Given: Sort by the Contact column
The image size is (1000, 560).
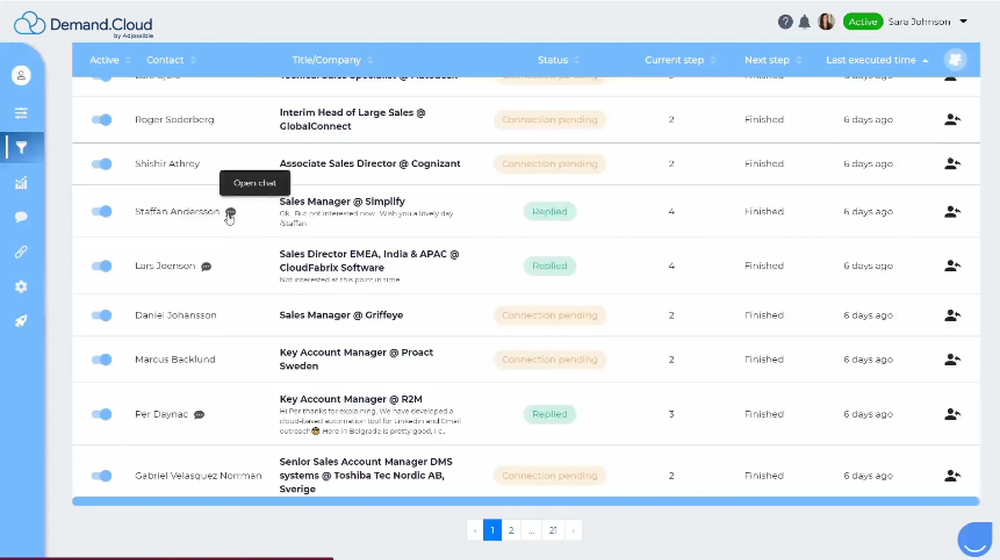Looking at the screenshot, I should [x=171, y=60].
